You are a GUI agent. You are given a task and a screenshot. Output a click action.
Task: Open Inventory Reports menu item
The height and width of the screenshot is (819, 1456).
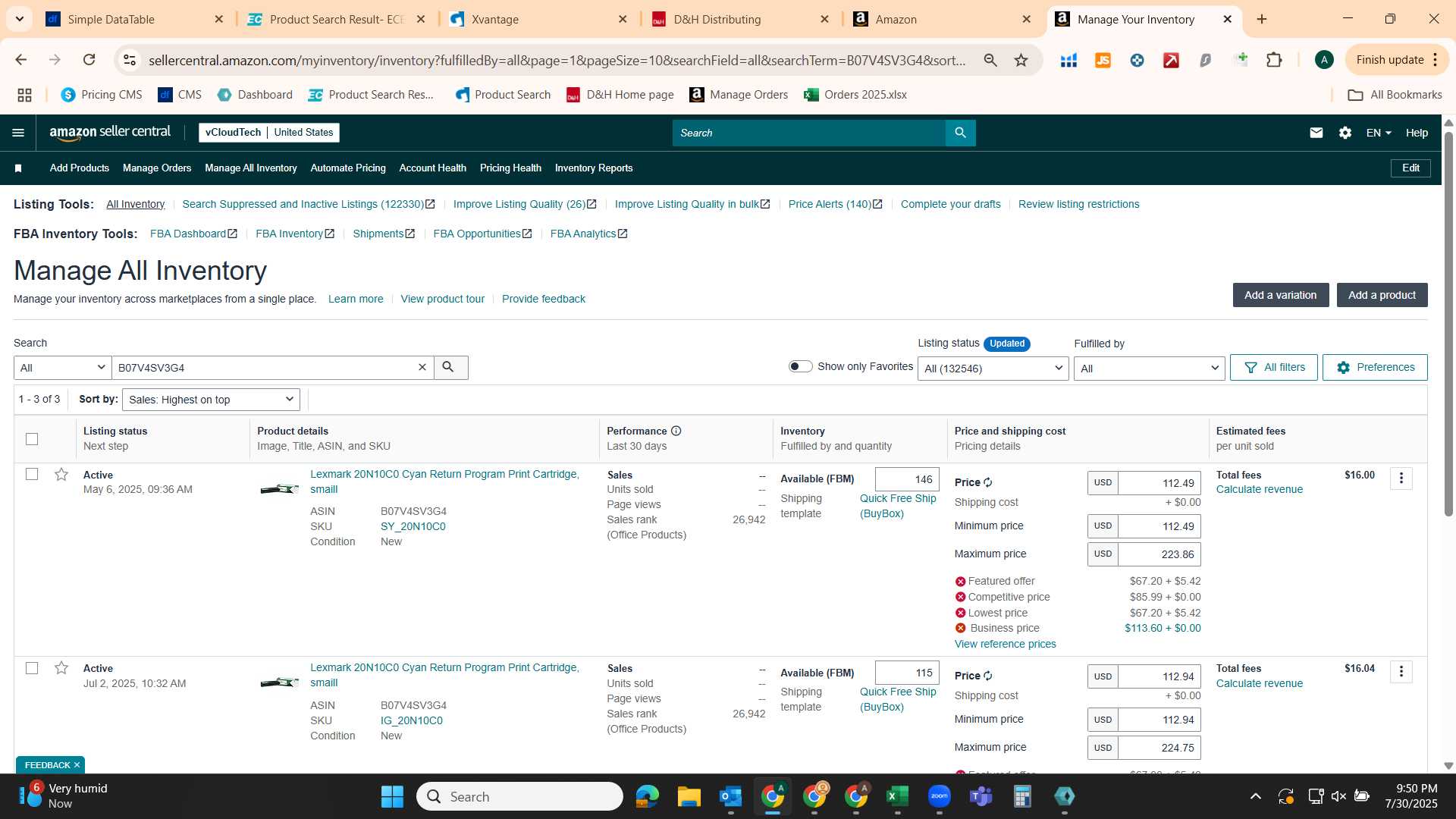tap(594, 168)
